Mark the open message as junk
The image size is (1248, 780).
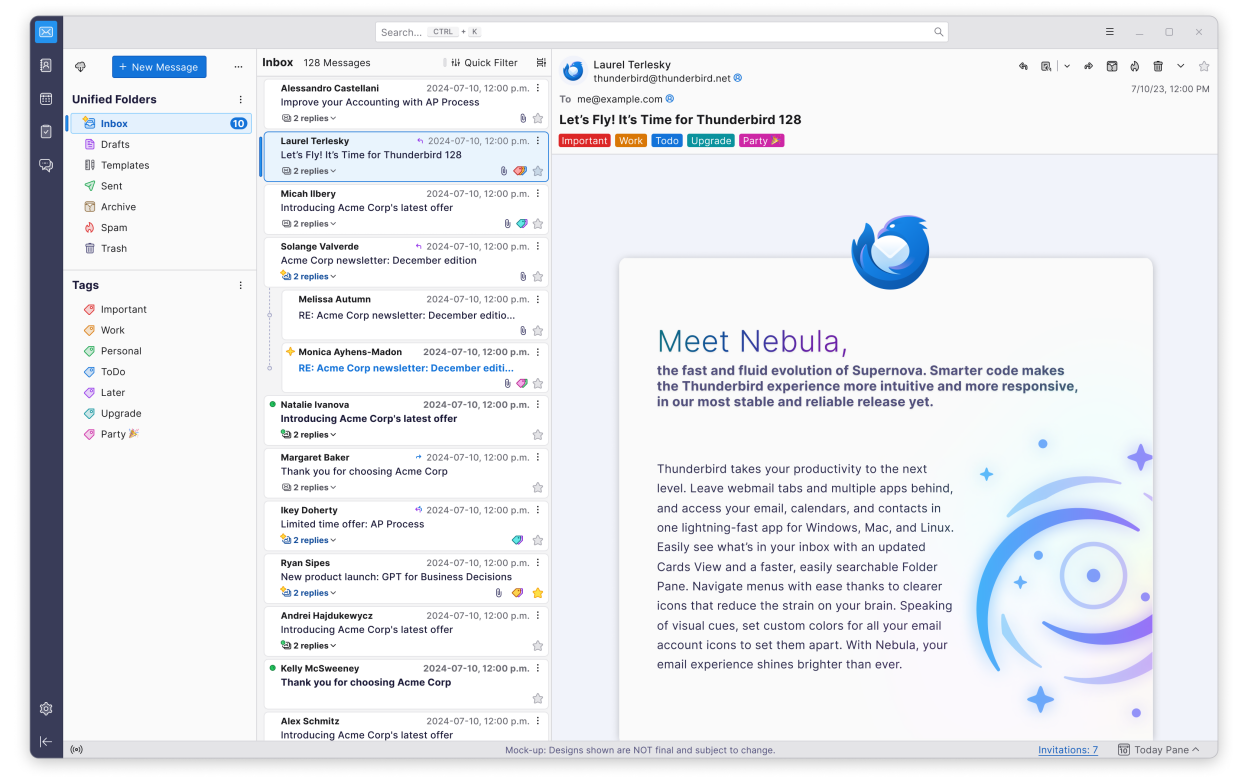coord(1135,66)
